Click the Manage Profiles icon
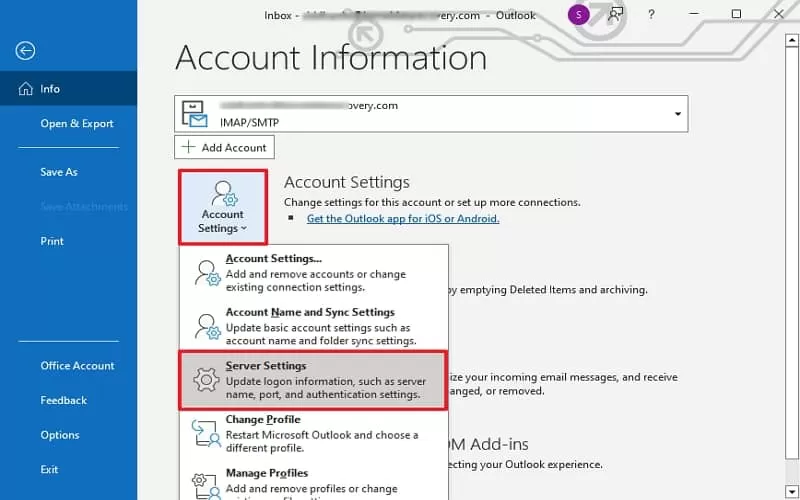800x500 pixels. pyautogui.click(x=206, y=486)
